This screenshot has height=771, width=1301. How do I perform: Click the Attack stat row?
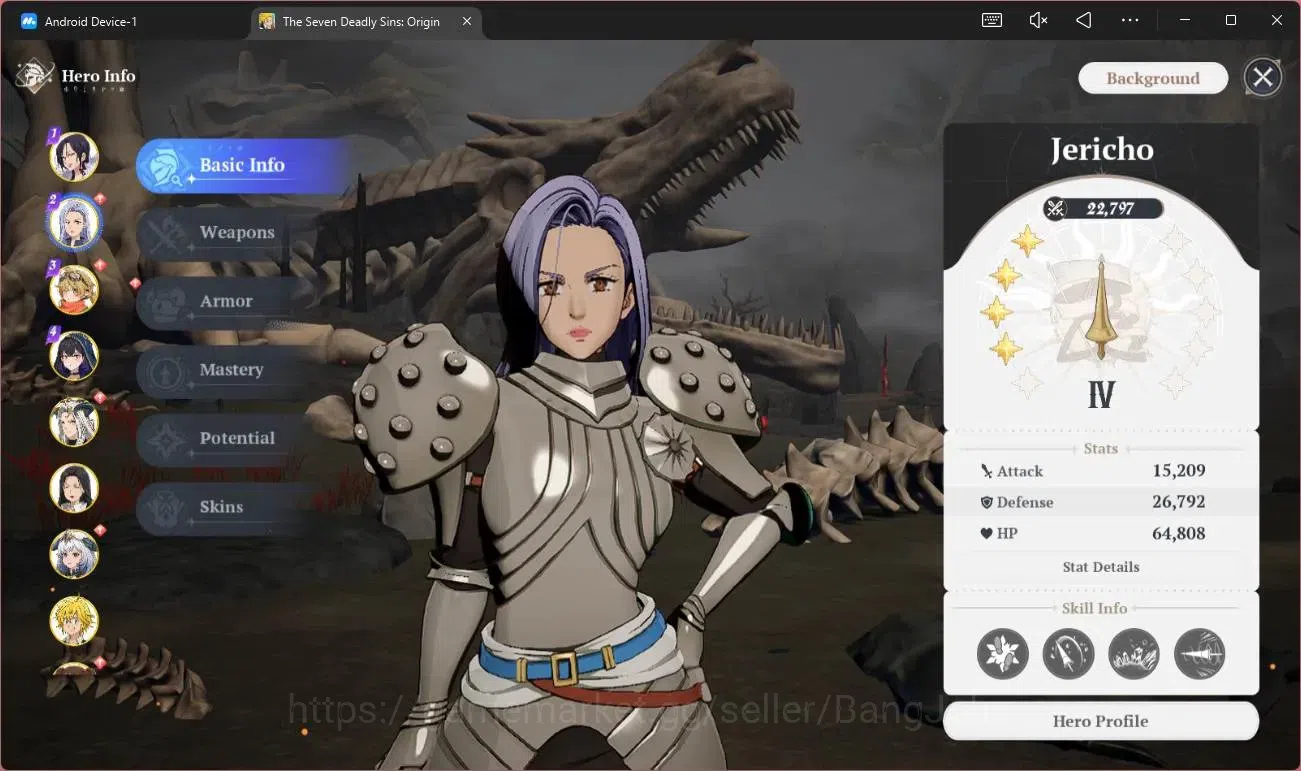1101,471
